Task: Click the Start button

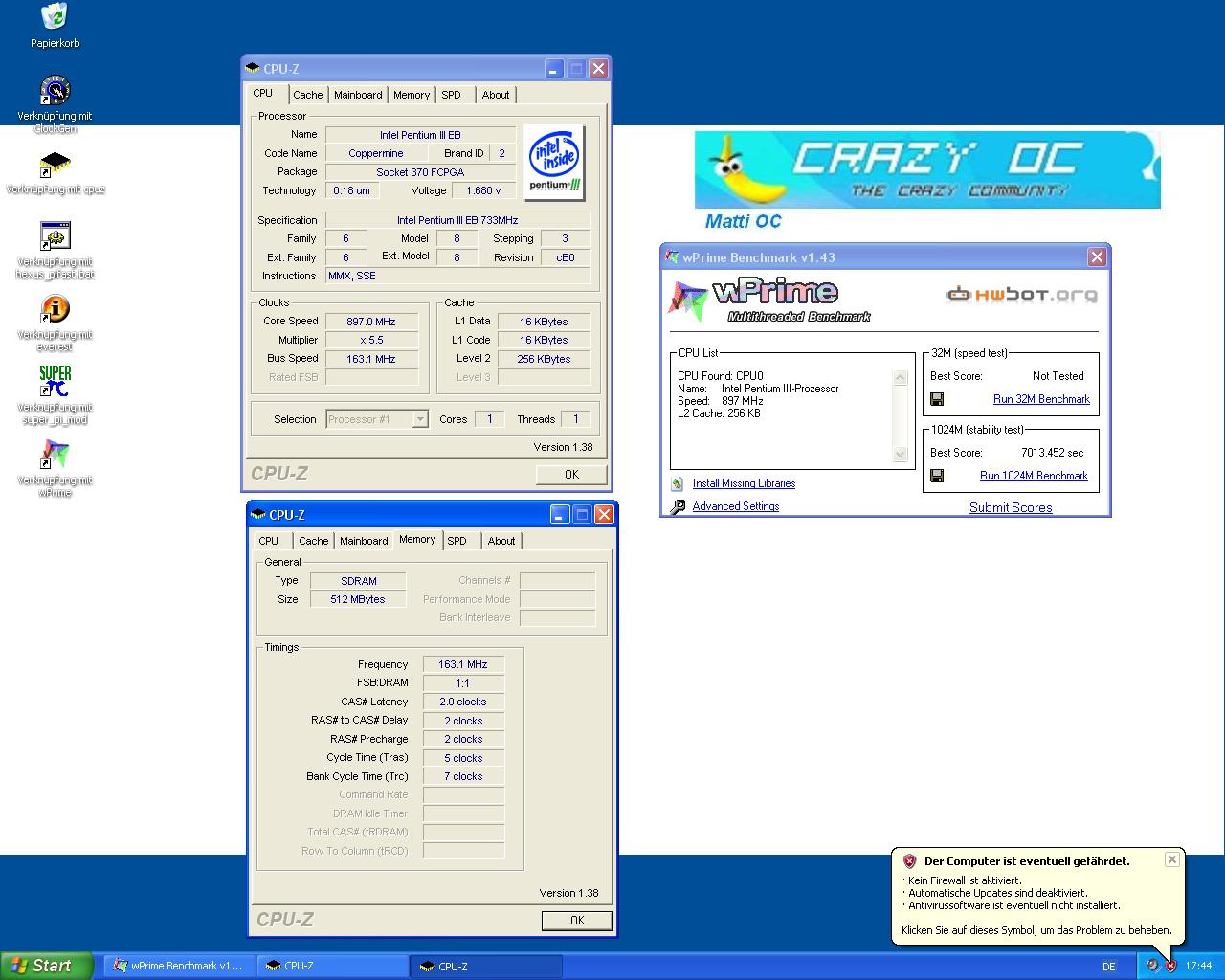Action: pos(46,966)
